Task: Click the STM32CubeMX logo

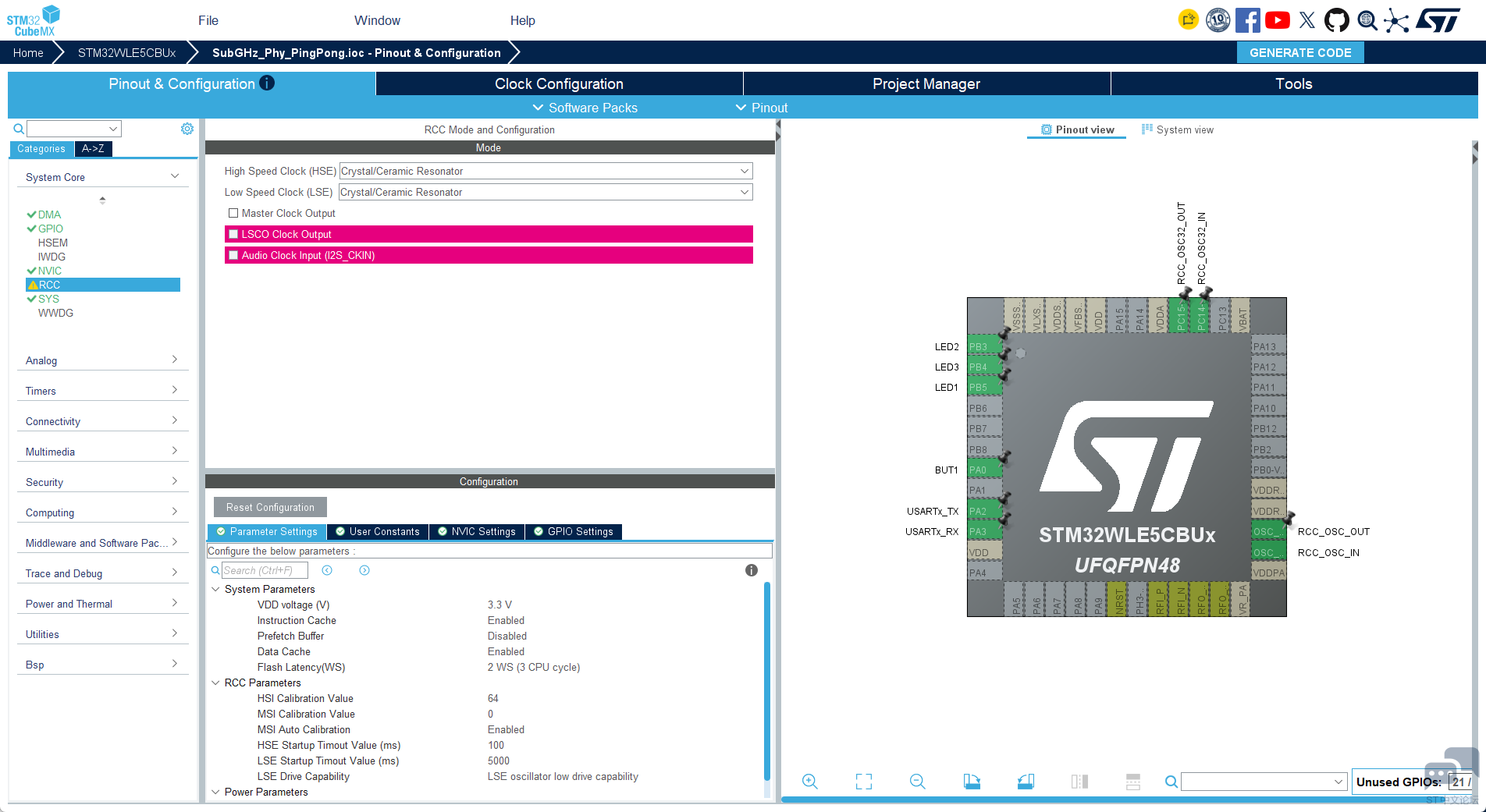Action: (34, 20)
